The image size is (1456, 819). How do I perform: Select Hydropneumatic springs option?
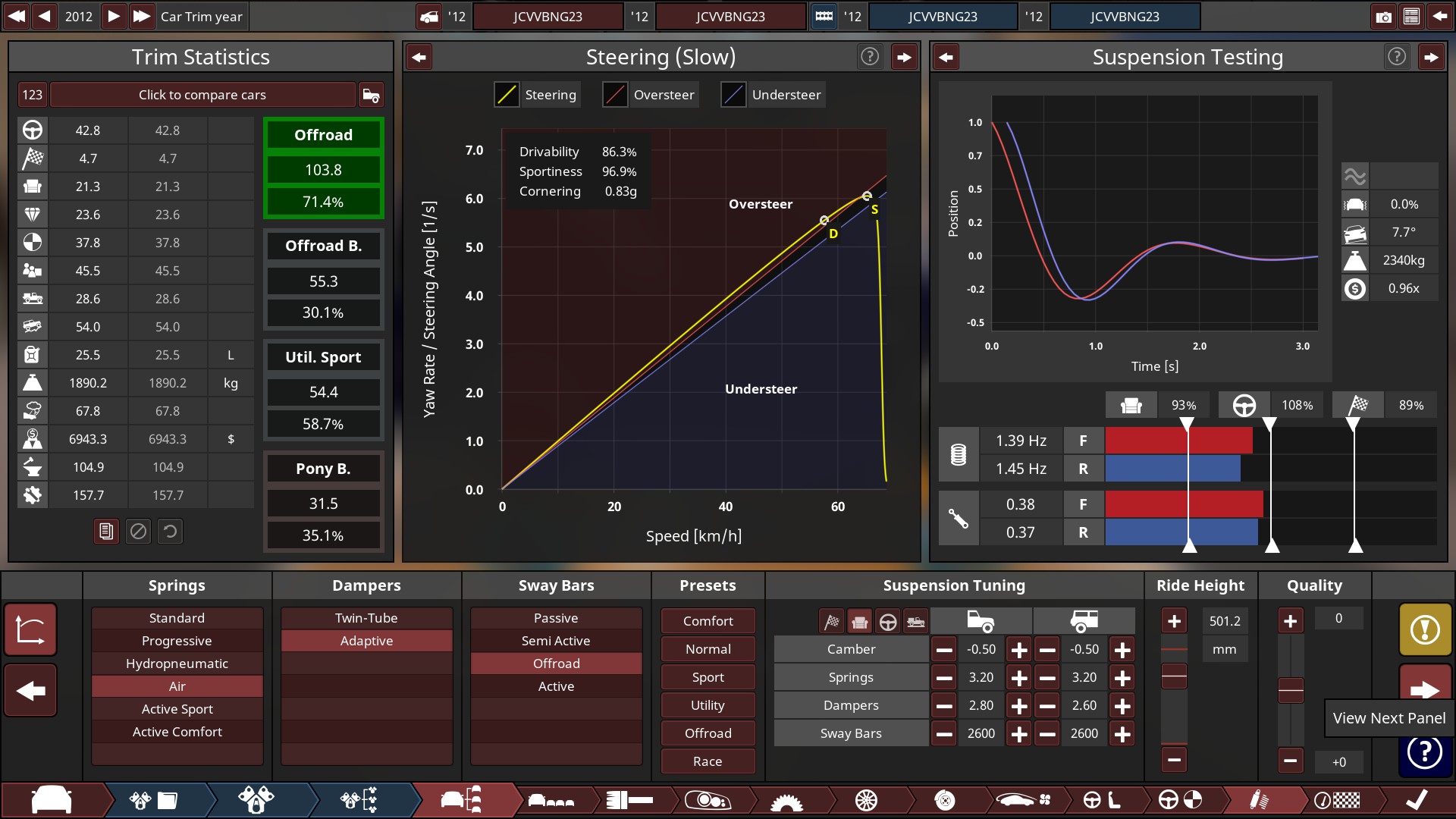tap(177, 664)
